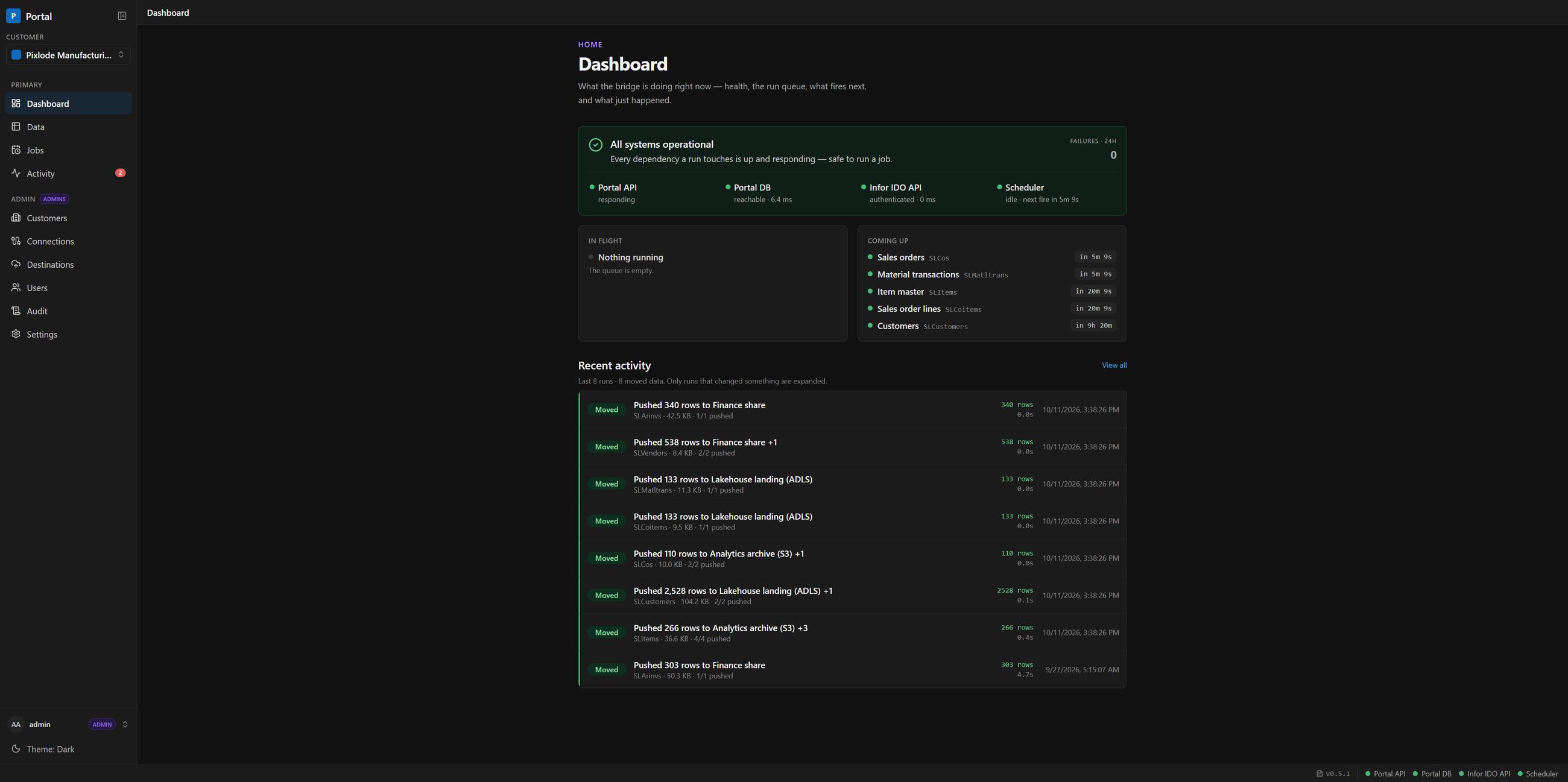The width and height of the screenshot is (1568, 782).
Task: Click the AA admin avatar
Action: point(16,724)
